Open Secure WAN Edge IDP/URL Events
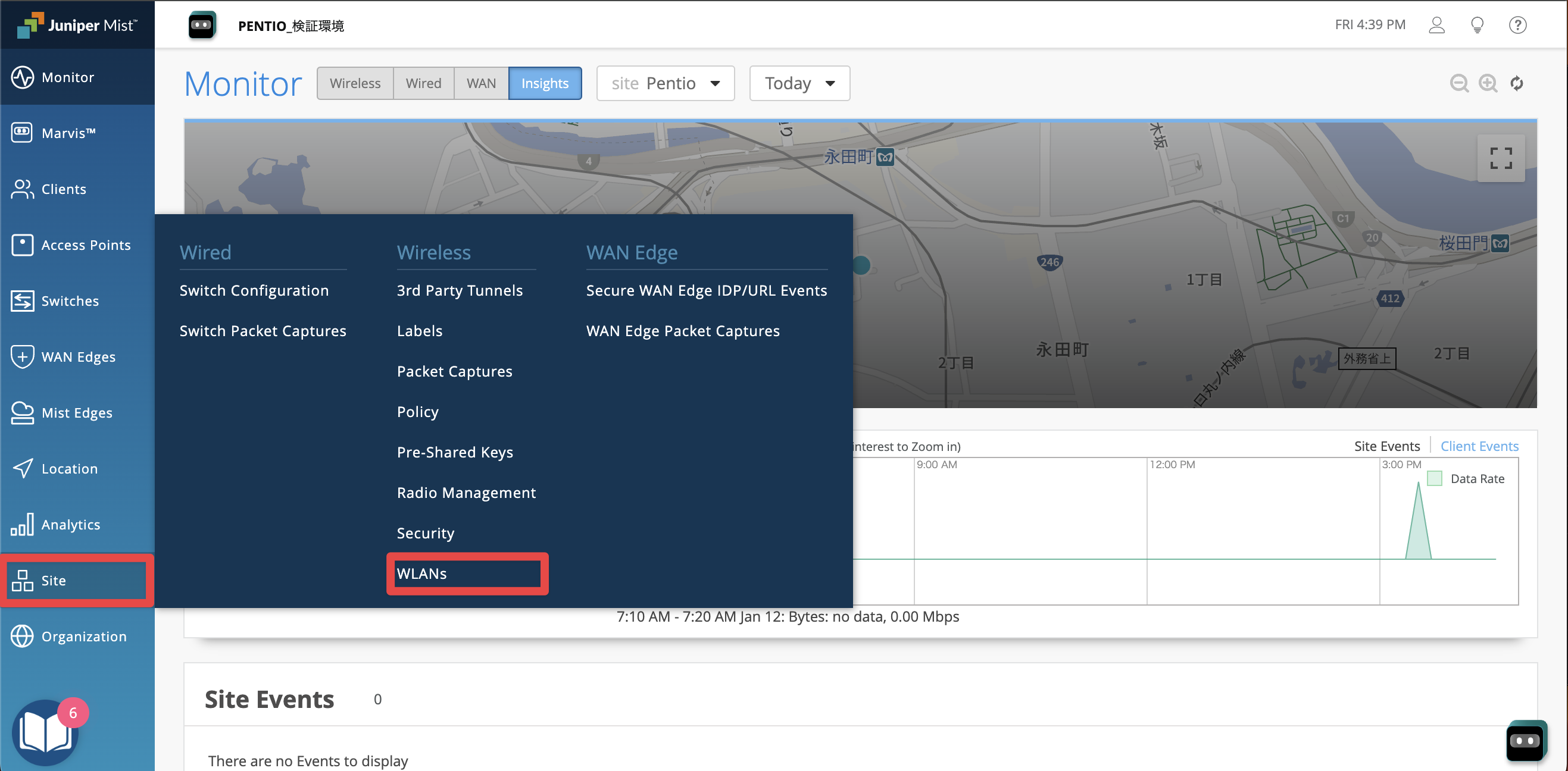Screen dimensions: 1568x771 (706, 291)
